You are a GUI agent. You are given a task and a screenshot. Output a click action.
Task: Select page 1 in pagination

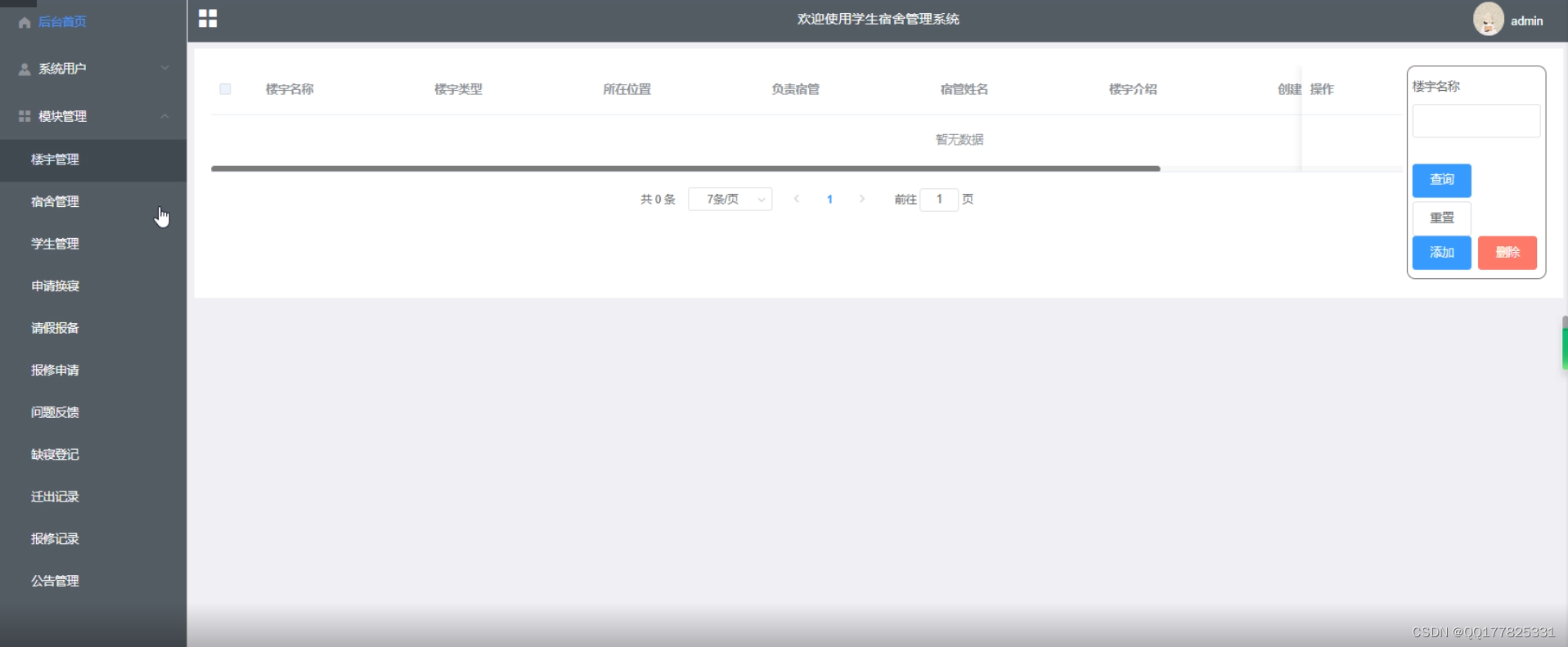[829, 199]
